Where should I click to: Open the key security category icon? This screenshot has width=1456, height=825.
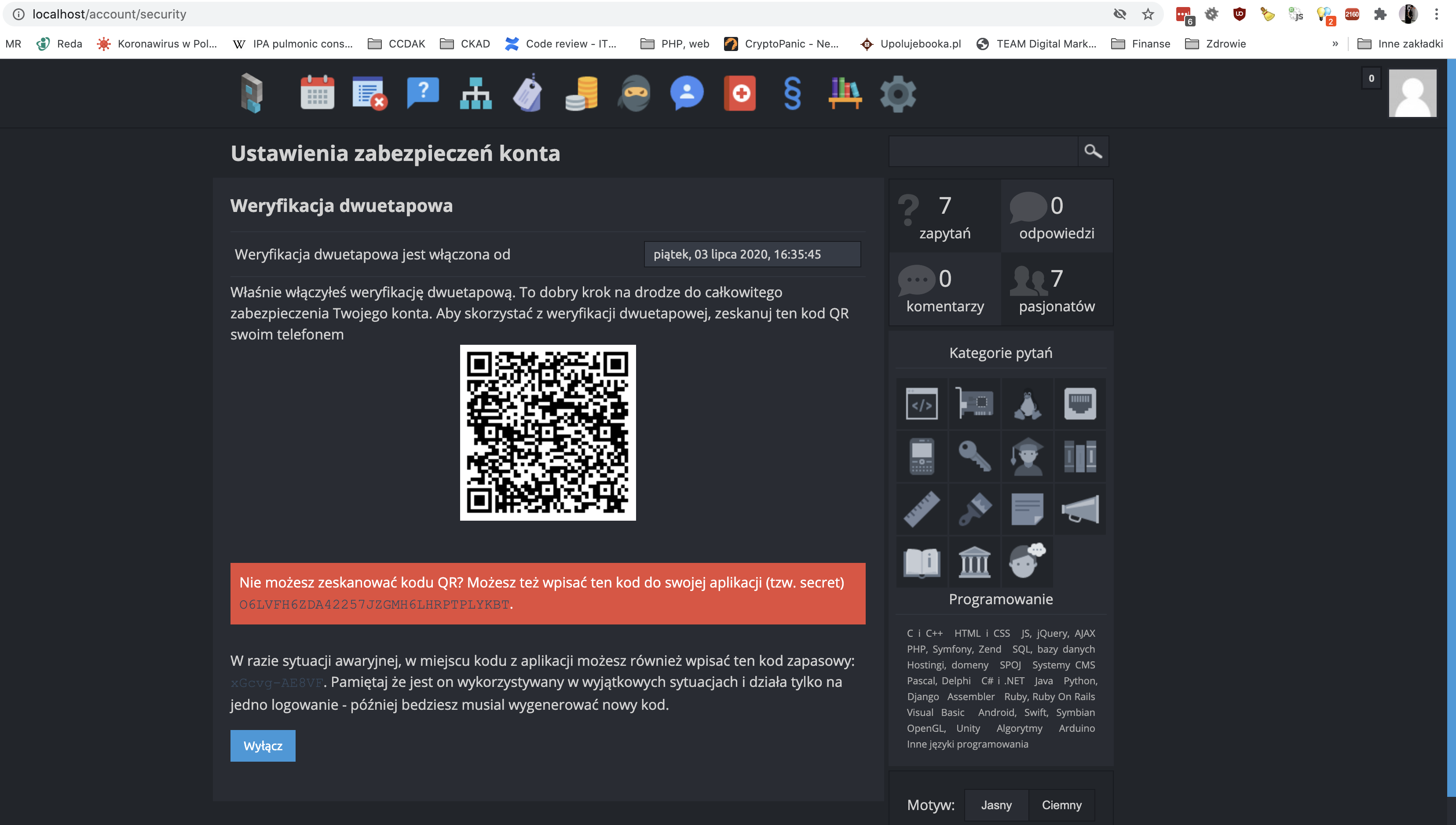pyautogui.click(x=974, y=456)
